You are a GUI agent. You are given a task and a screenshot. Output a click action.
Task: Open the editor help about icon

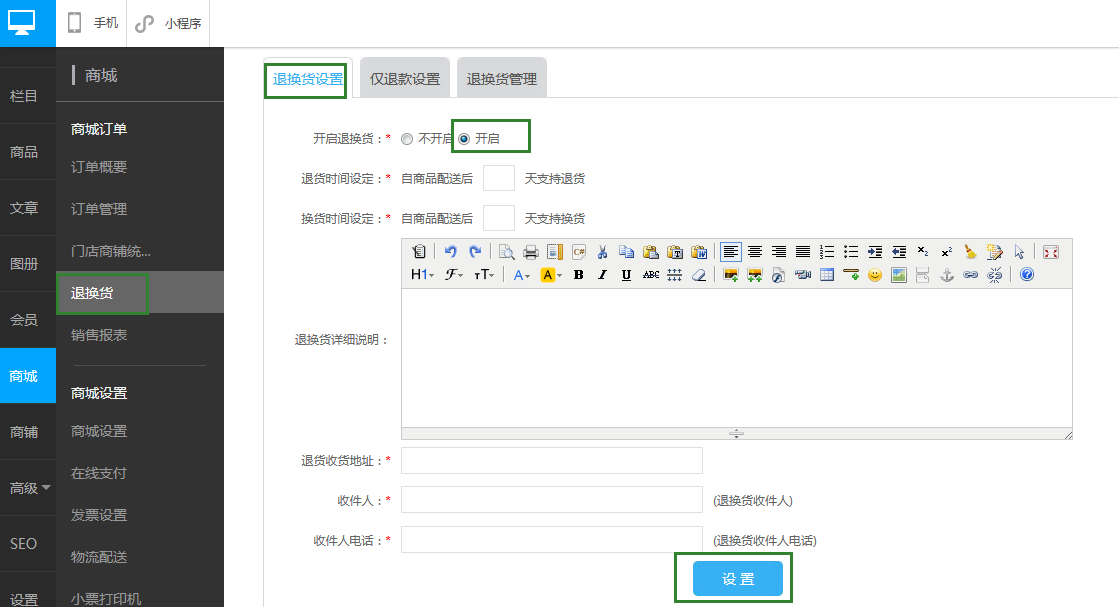pos(1027,275)
